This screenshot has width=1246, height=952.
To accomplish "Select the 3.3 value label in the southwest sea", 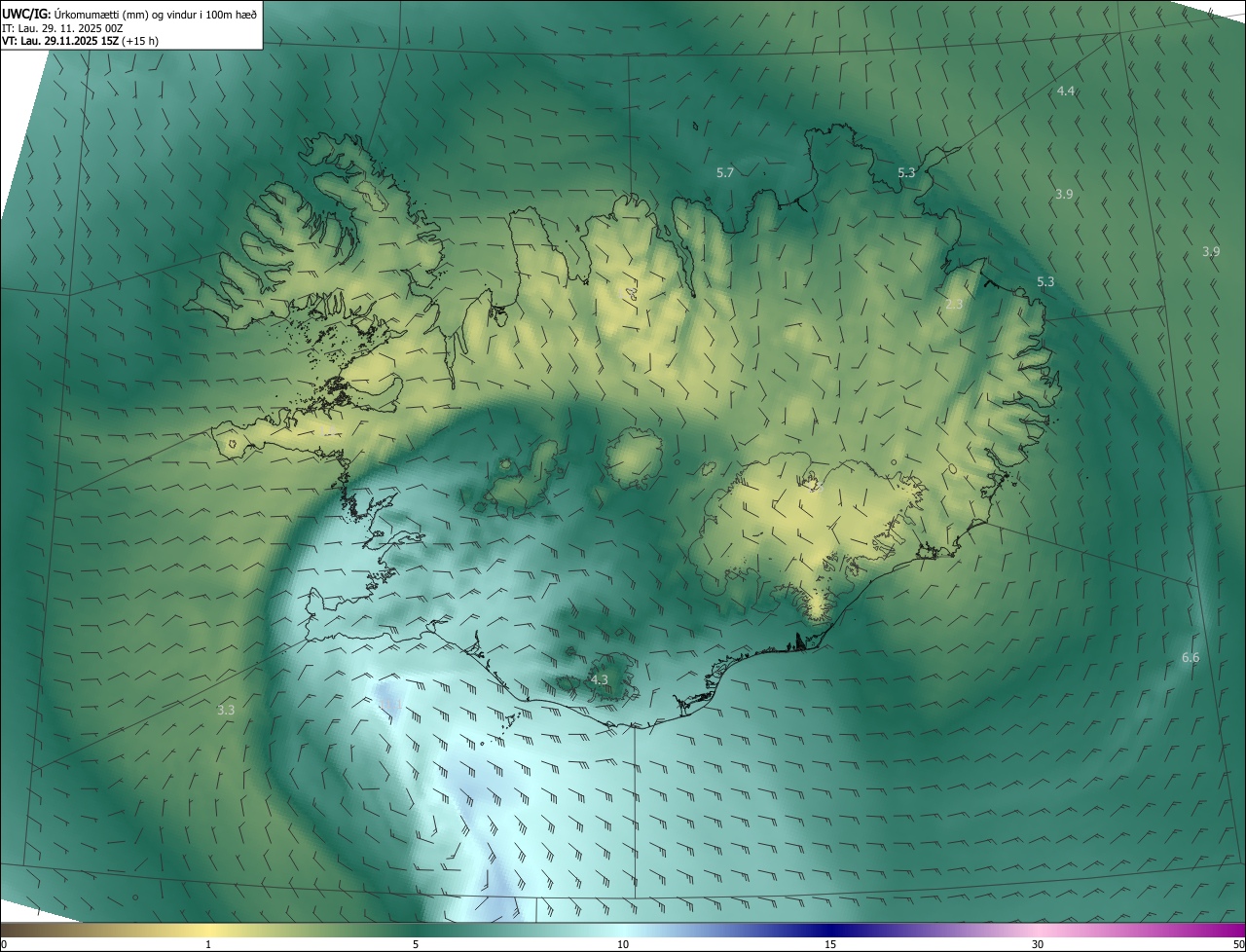I will (x=226, y=710).
